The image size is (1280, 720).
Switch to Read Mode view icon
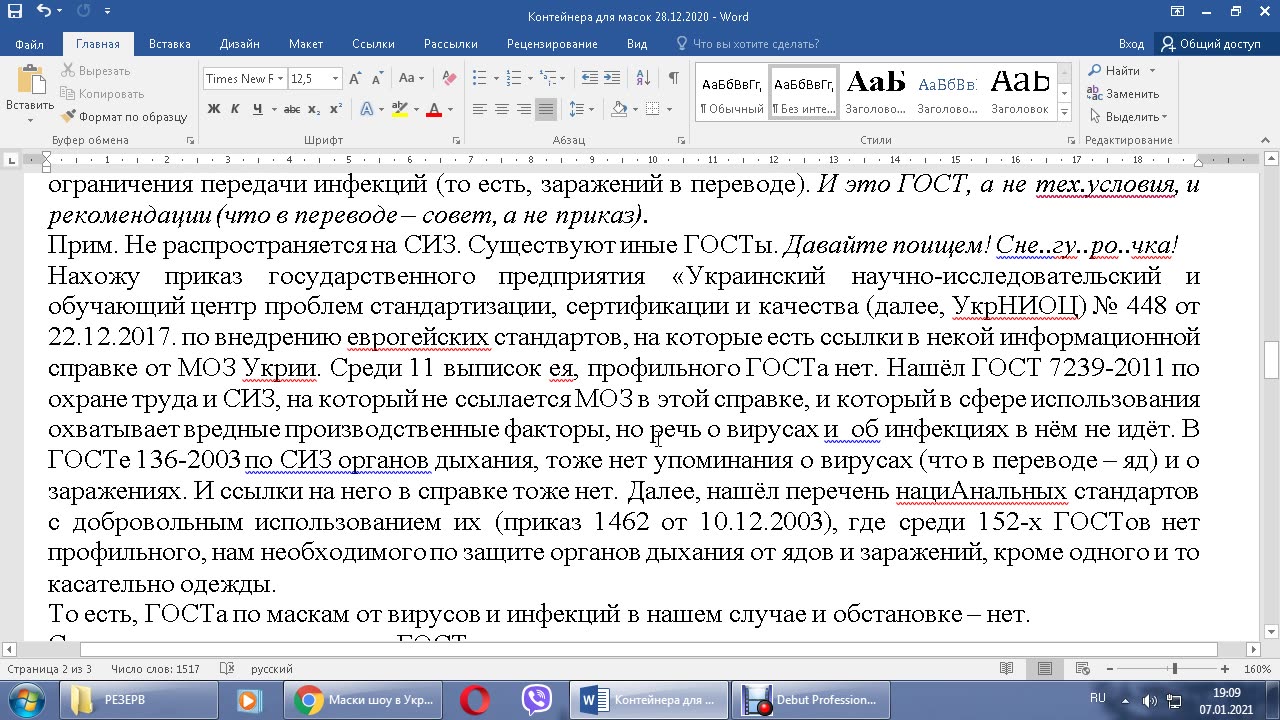pos(1007,668)
